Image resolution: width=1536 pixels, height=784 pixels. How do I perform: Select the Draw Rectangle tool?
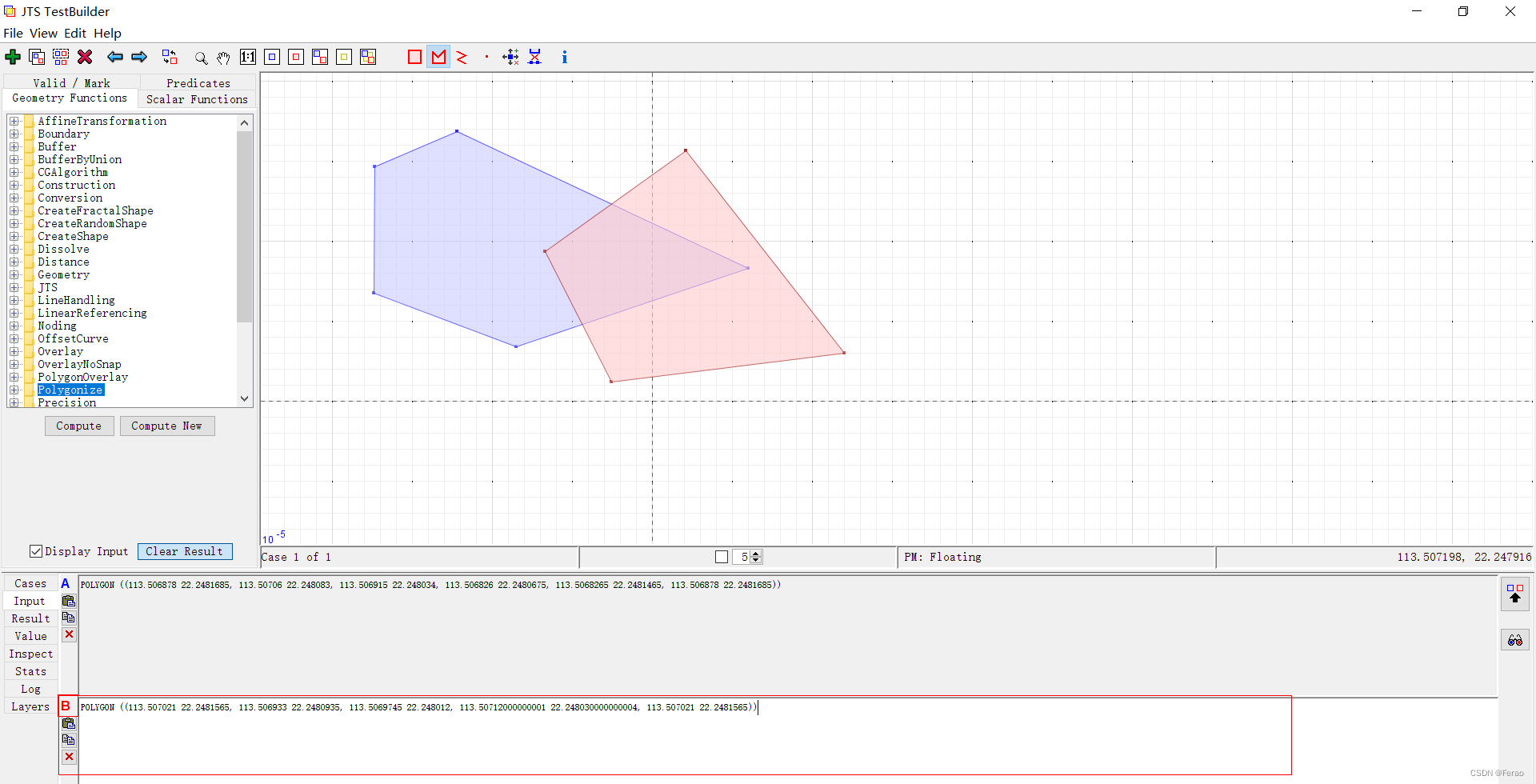click(x=414, y=57)
